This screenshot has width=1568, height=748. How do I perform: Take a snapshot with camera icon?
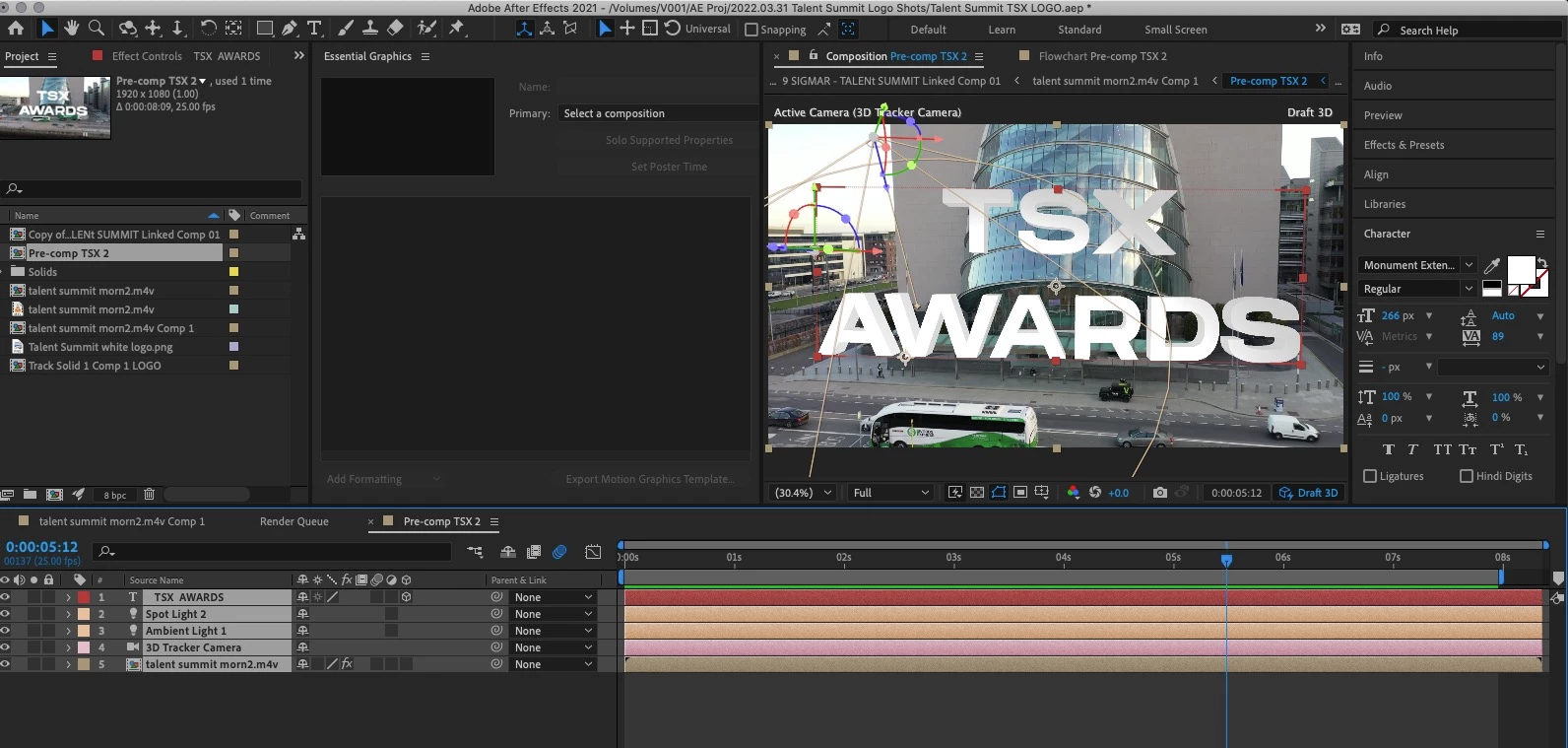click(1160, 492)
